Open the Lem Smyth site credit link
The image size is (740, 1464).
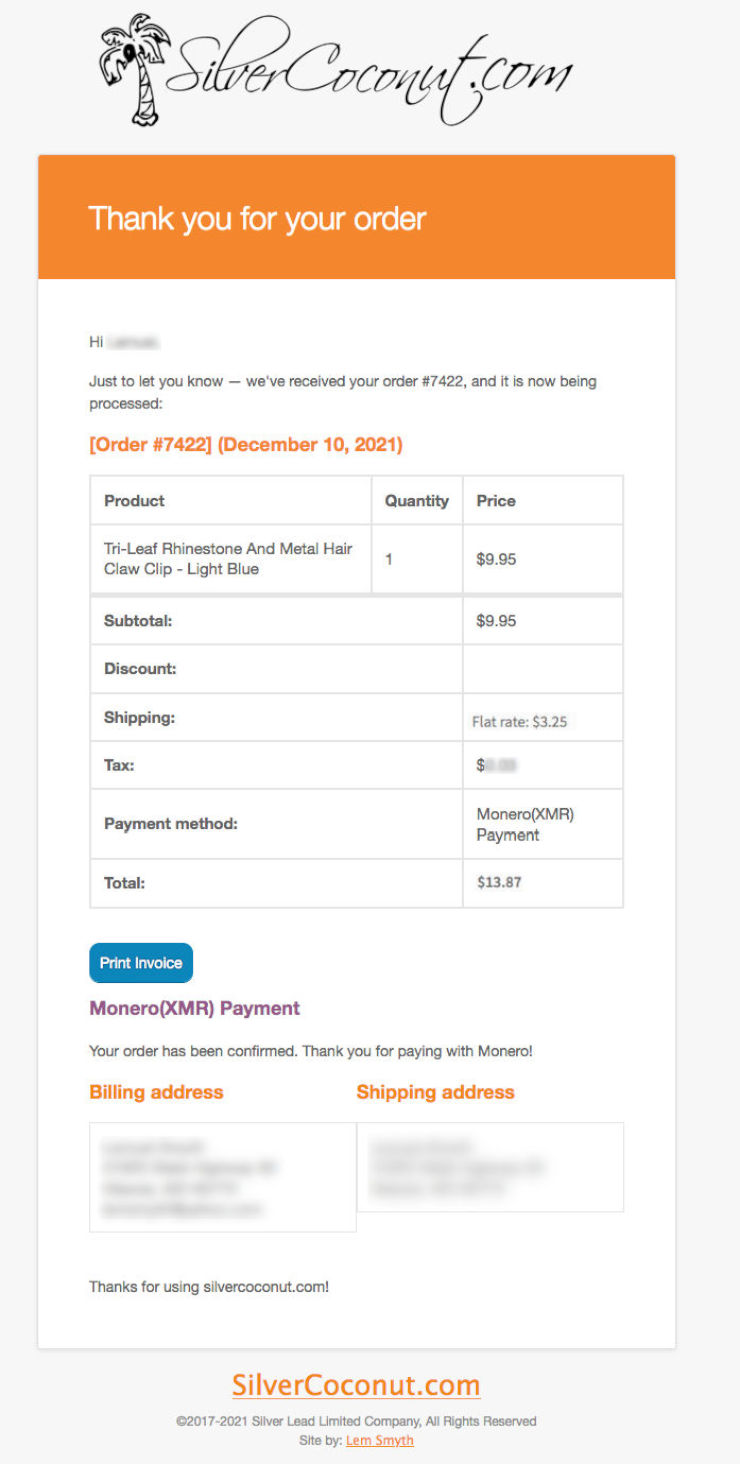click(x=380, y=1440)
